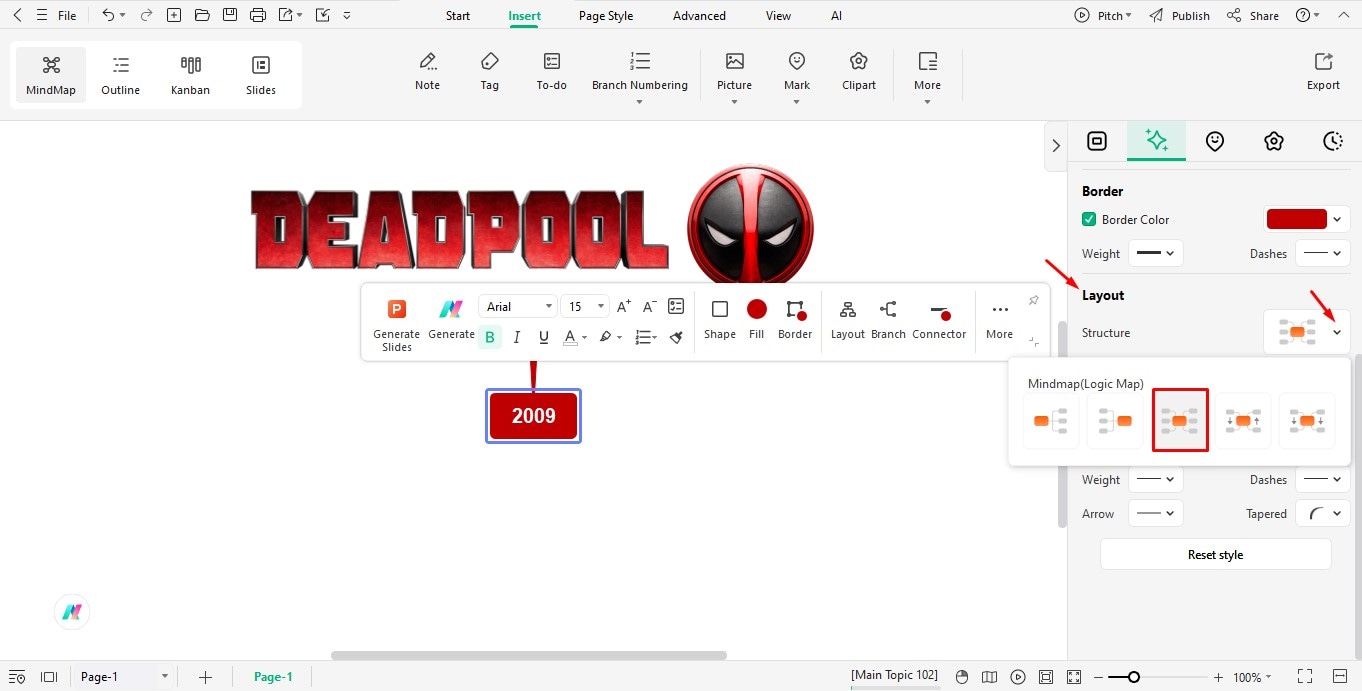Image resolution: width=1362 pixels, height=691 pixels.
Task: Open Layout option in floating toolbar
Action: pyautogui.click(x=847, y=319)
